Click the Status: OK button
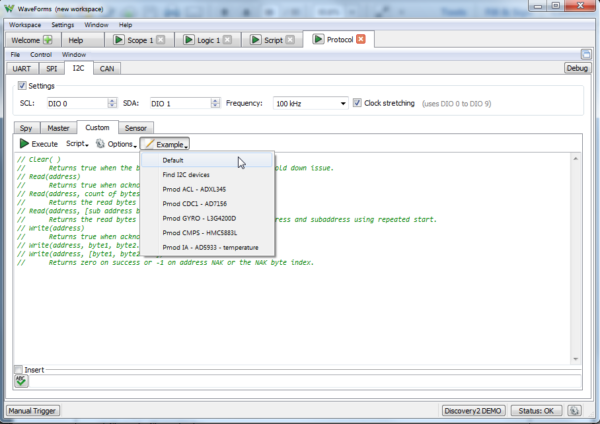Viewport: 600px width, 424px height. coord(536,411)
